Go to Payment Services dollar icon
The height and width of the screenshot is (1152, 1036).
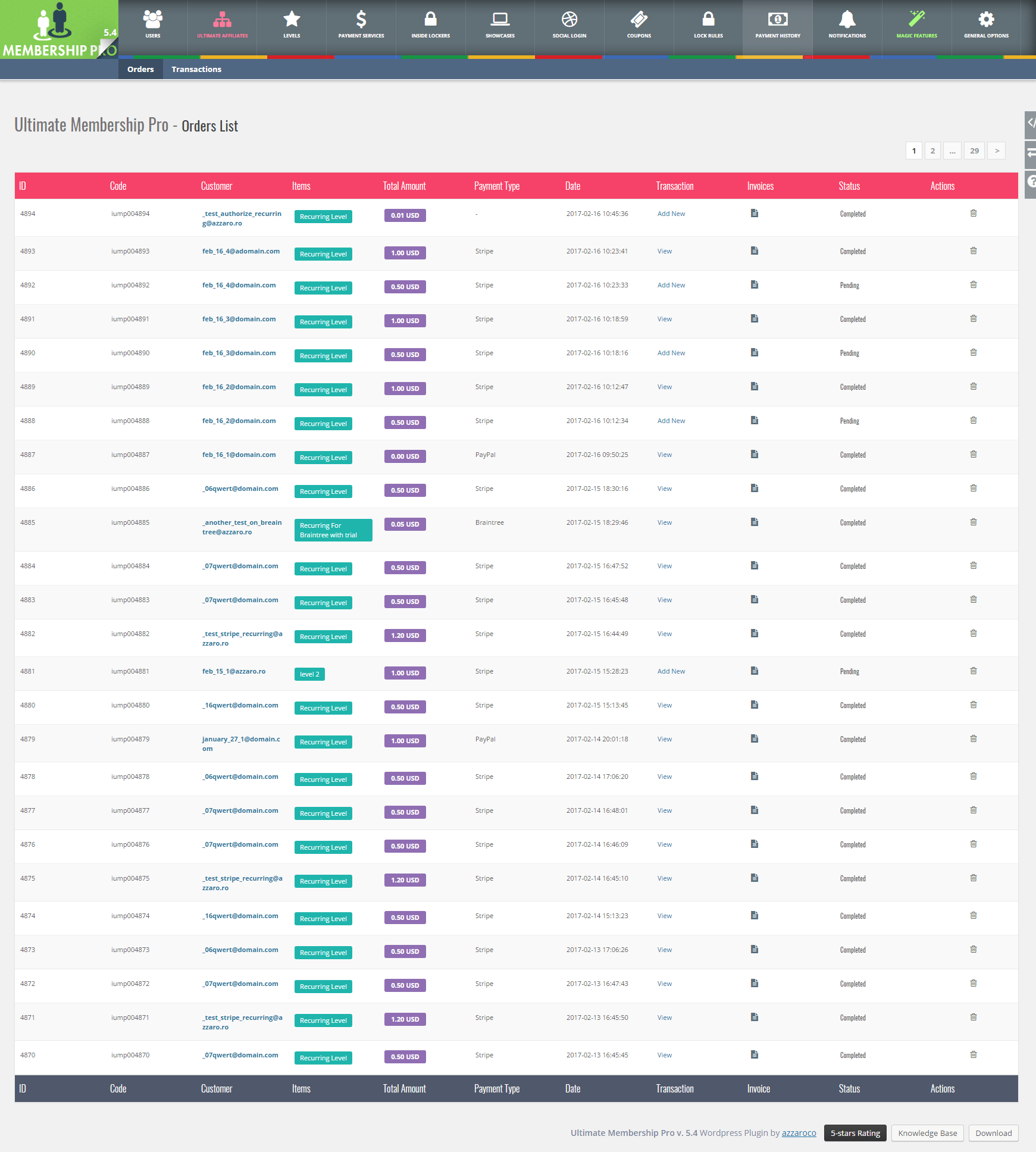(361, 20)
